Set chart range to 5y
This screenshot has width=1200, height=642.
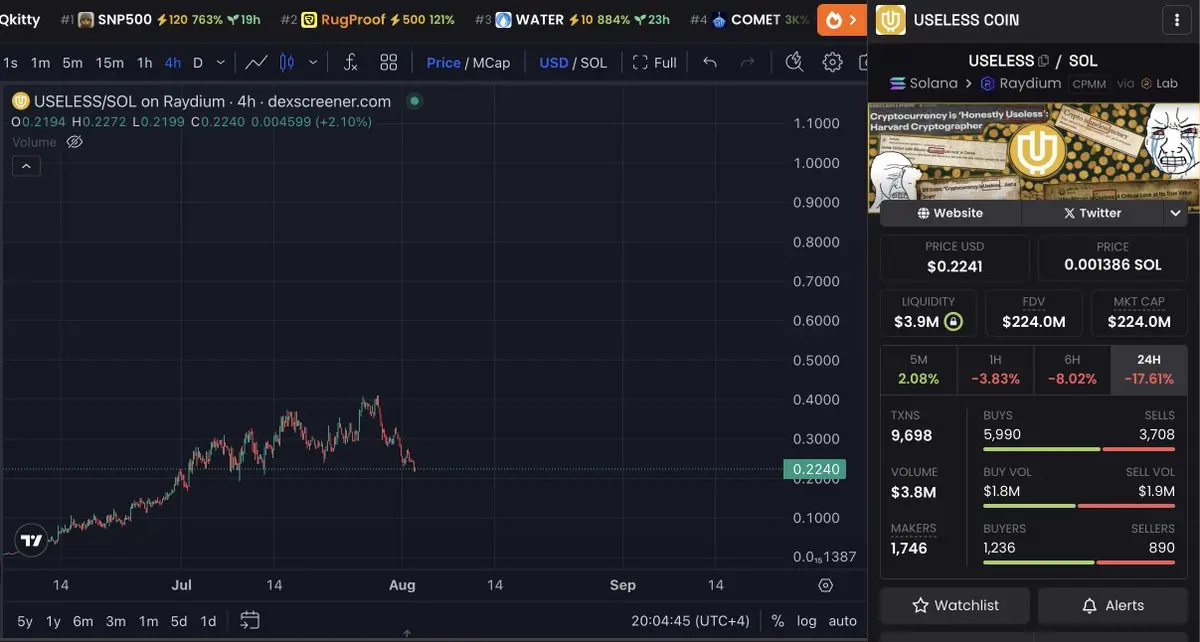(25, 621)
